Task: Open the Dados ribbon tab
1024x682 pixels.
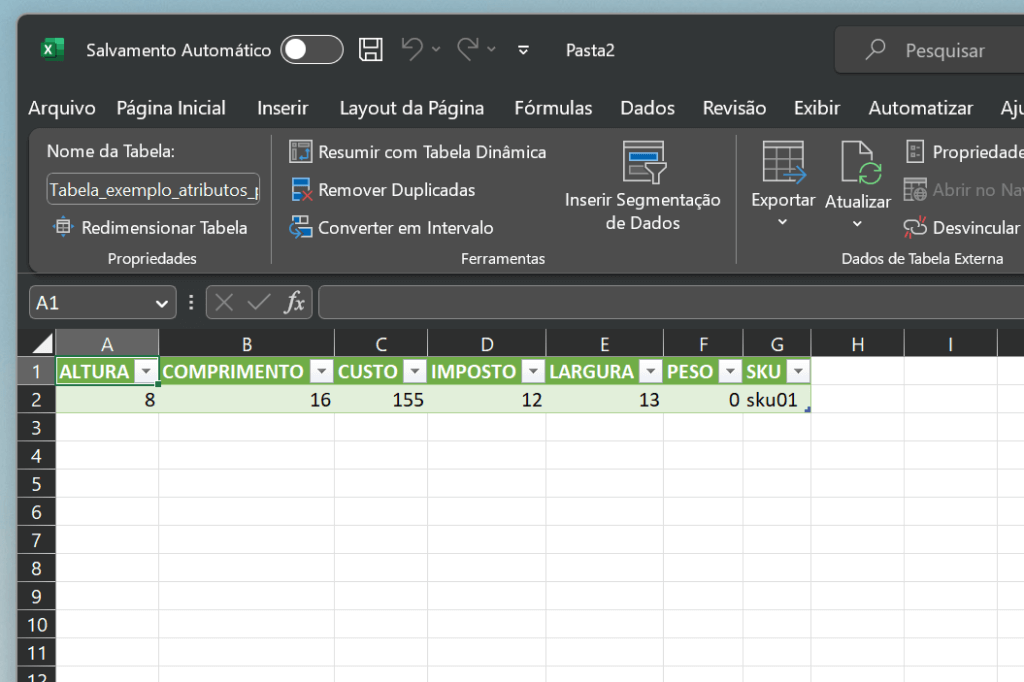Action: click(646, 108)
